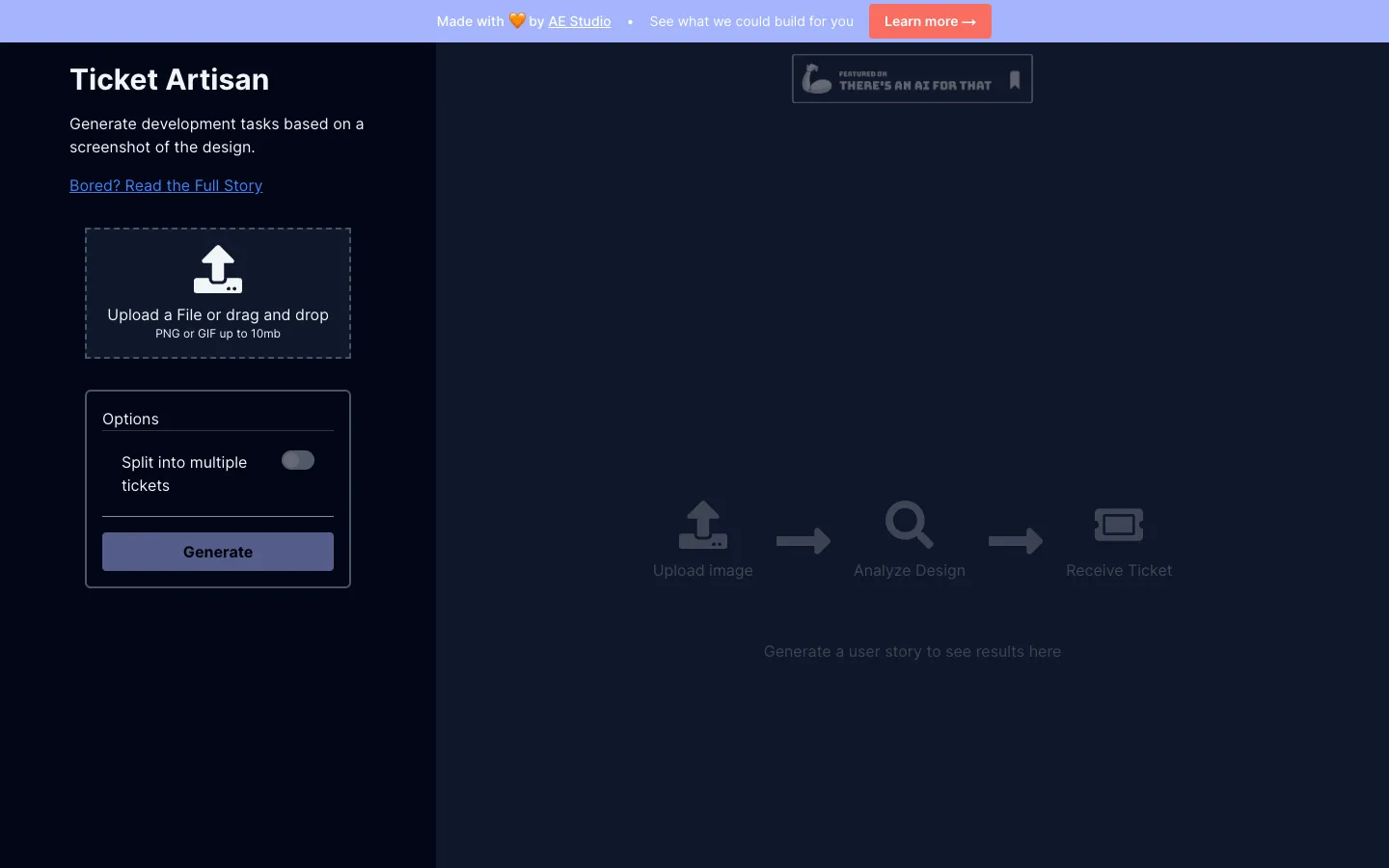
Task: Click the Learn more button
Action: [x=930, y=21]
